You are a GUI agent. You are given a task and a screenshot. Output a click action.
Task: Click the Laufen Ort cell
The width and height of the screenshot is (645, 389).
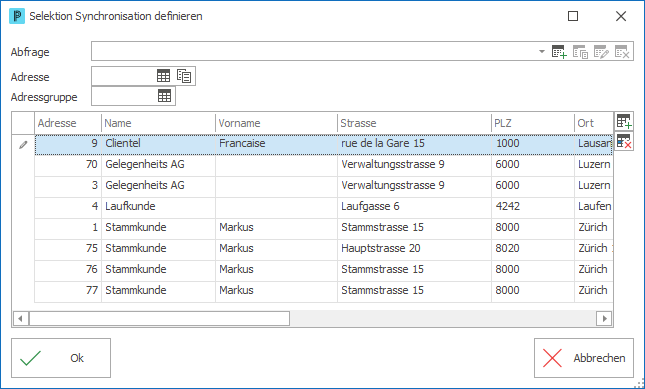tap(594, 206)
